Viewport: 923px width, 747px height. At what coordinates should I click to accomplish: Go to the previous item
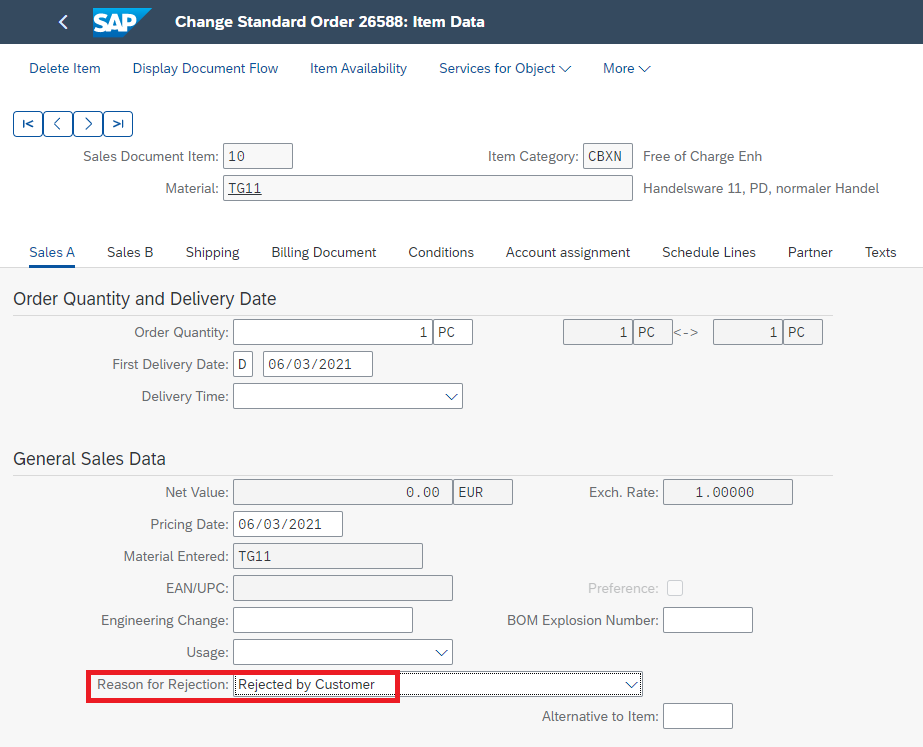coord(58,124)
